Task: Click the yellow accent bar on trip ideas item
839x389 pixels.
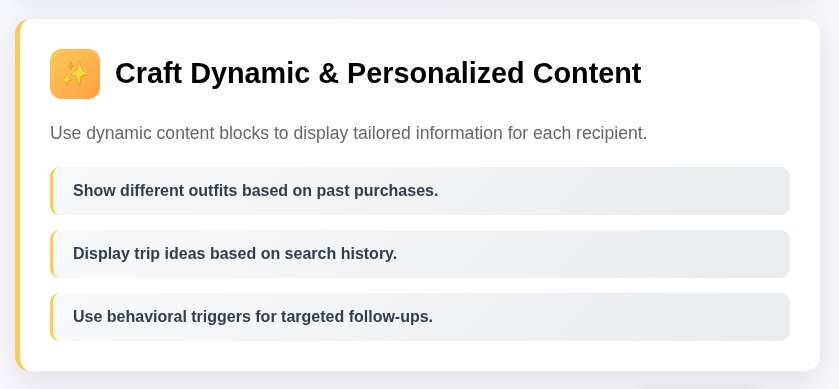Action: [52, 254]
